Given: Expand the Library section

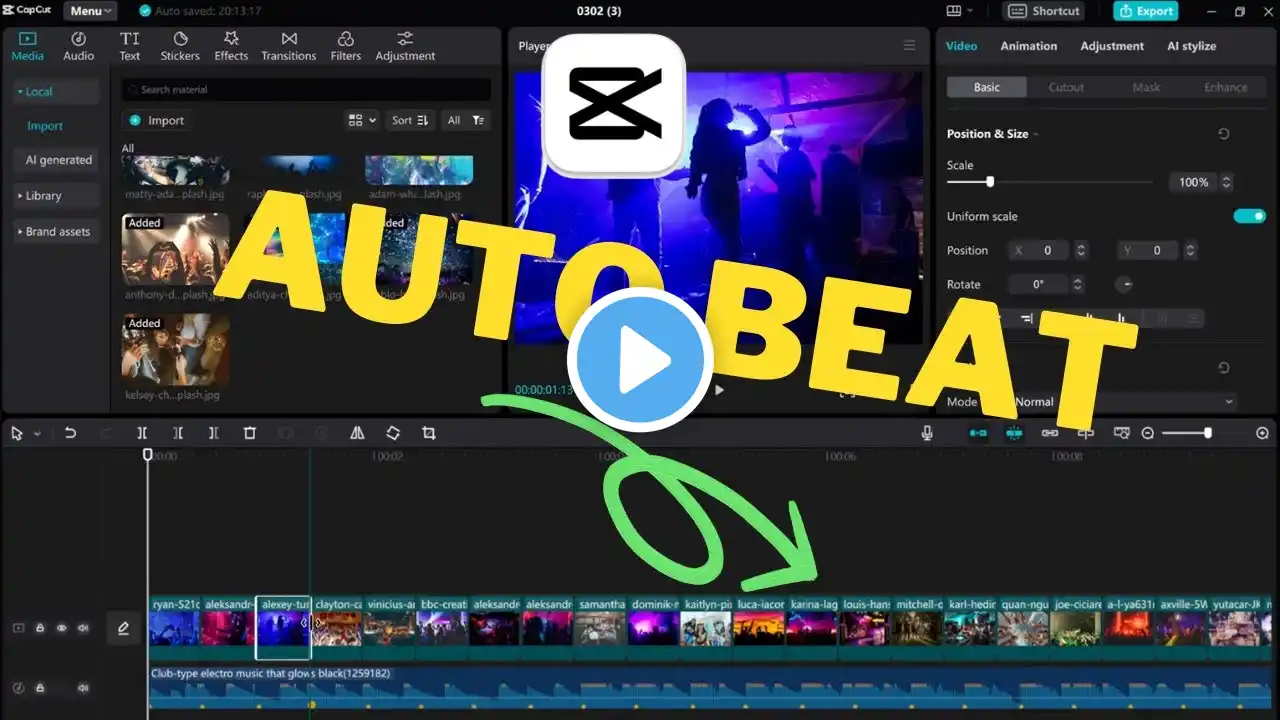Looking at the screenshot, I should click(57, 196).
